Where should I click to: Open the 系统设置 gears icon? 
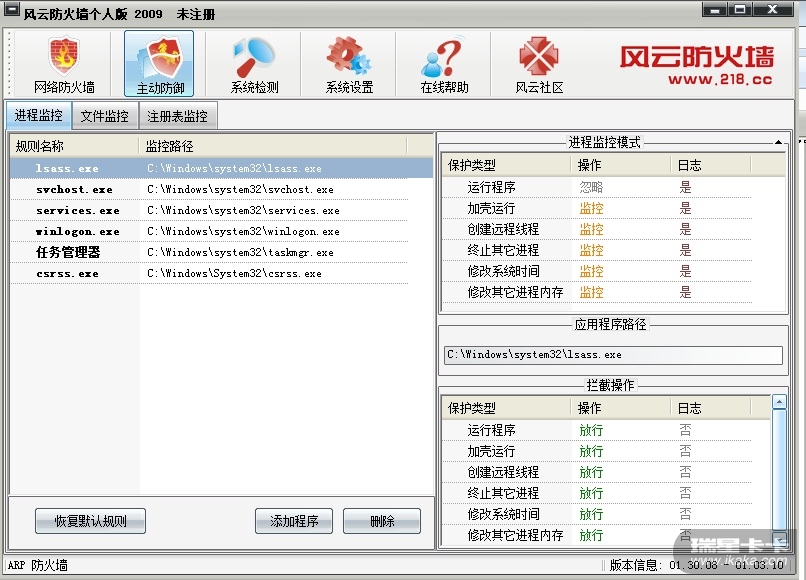pyautogui.click(x=350, y=64)
